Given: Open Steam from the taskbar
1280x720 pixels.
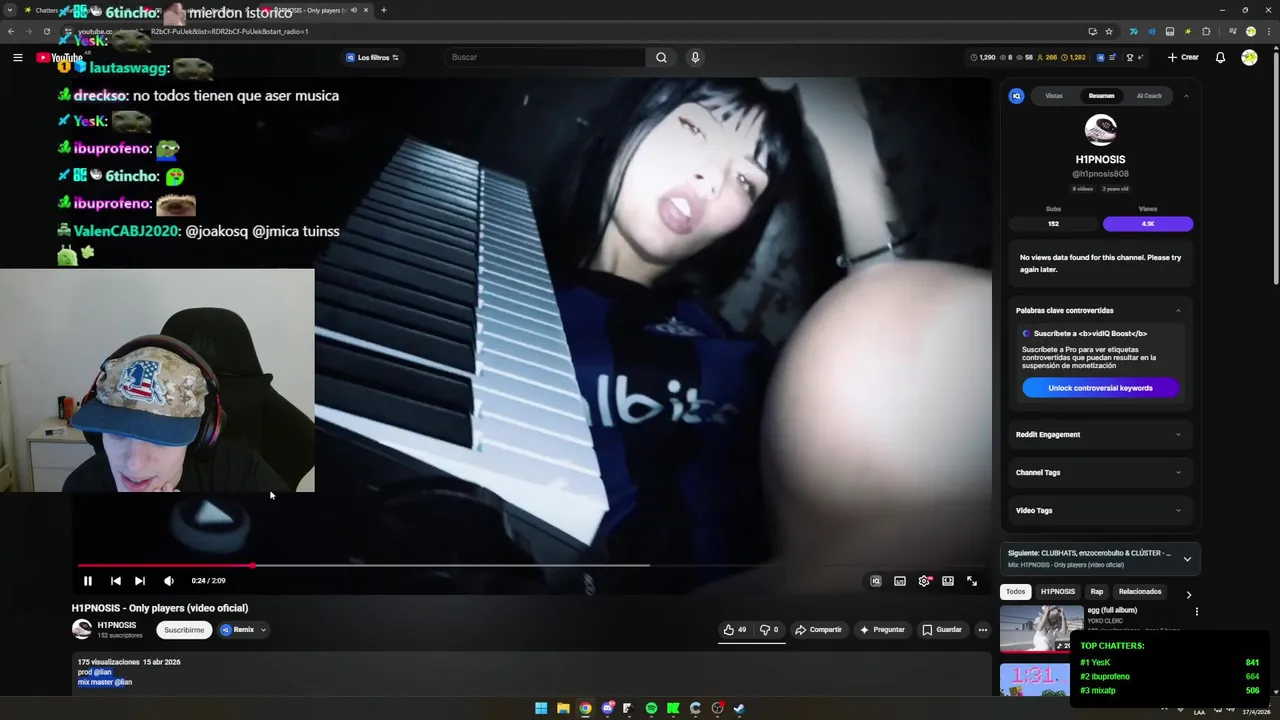Looking at the screenshot, I should 739,708.
